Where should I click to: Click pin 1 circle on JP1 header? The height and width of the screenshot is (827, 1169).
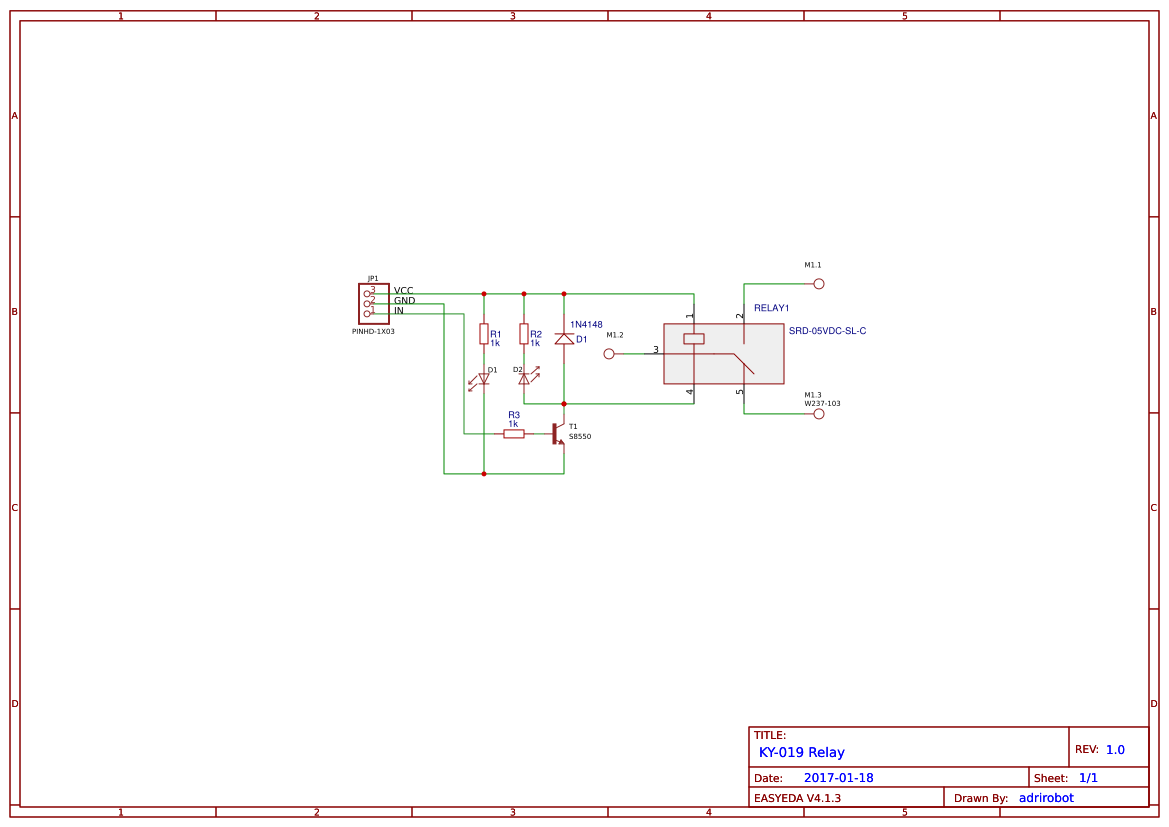[x=367, y=314]
